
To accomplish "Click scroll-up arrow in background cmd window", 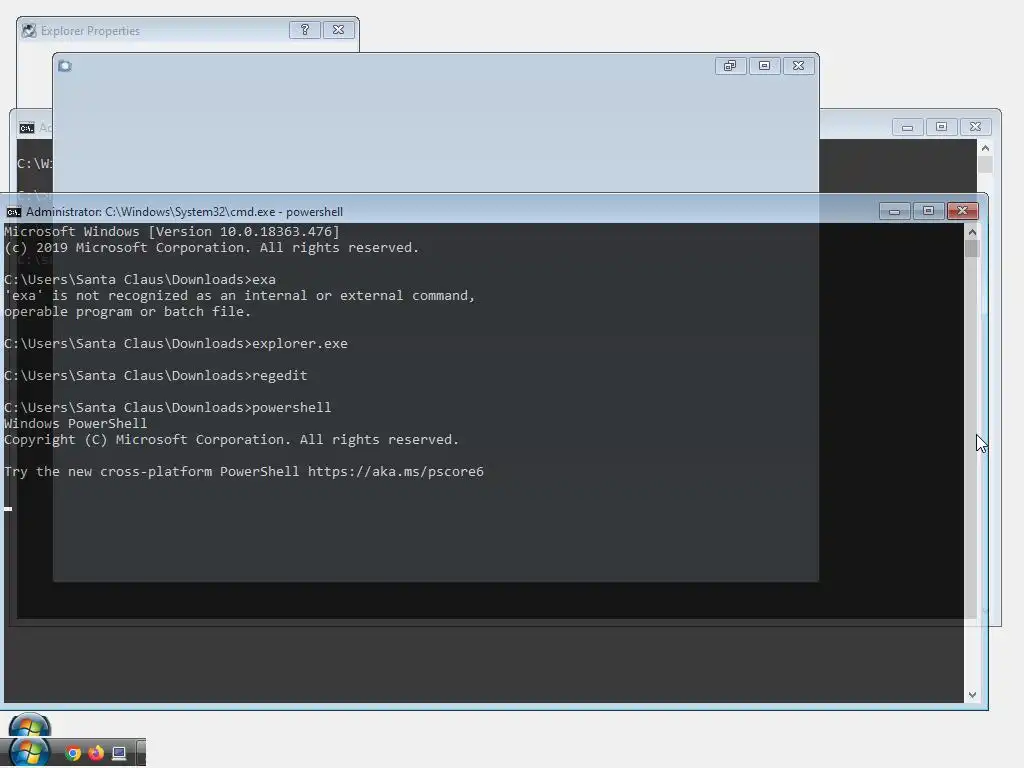I will (985, 149).
